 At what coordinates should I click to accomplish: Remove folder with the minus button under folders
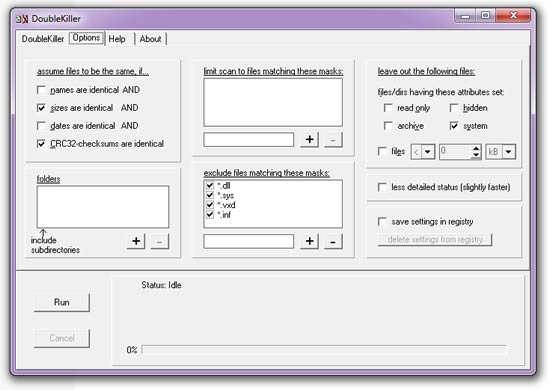pos(159,242)
